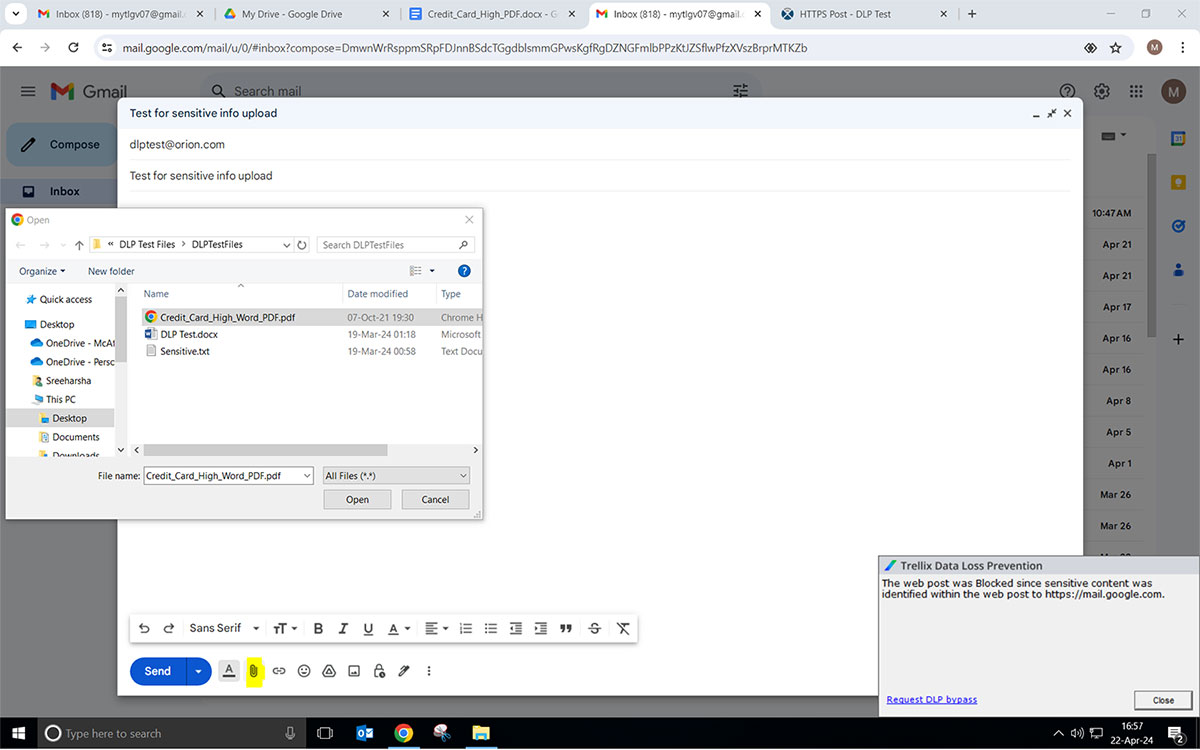The width and height of the screenshot is (1200, 750).
Task: Toggle confidential mode lock icon
Action: 379,671
